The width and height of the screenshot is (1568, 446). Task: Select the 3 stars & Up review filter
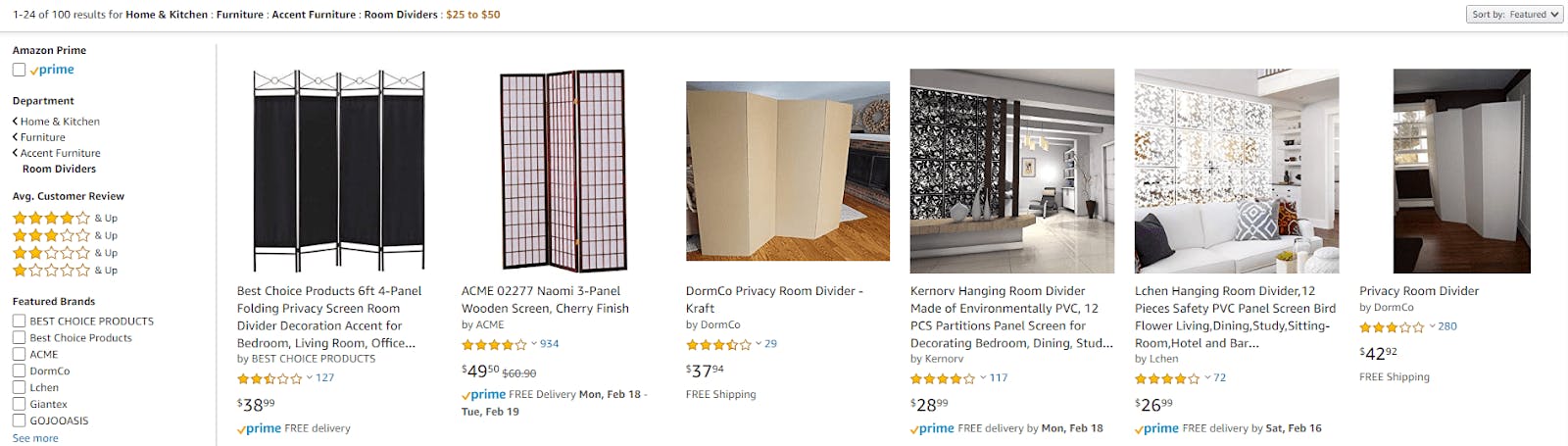[65, 235]
